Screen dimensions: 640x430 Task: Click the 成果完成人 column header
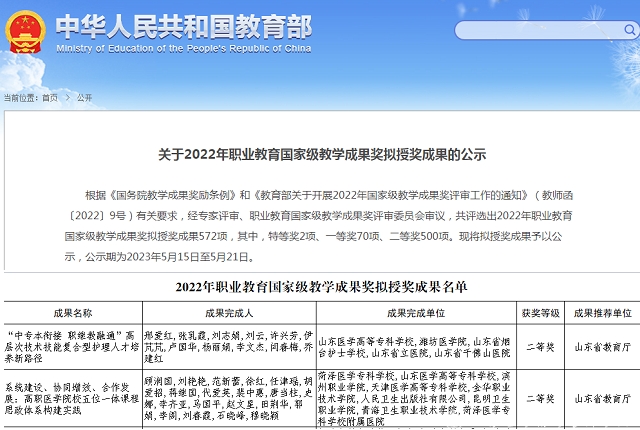tap(229, 313)
